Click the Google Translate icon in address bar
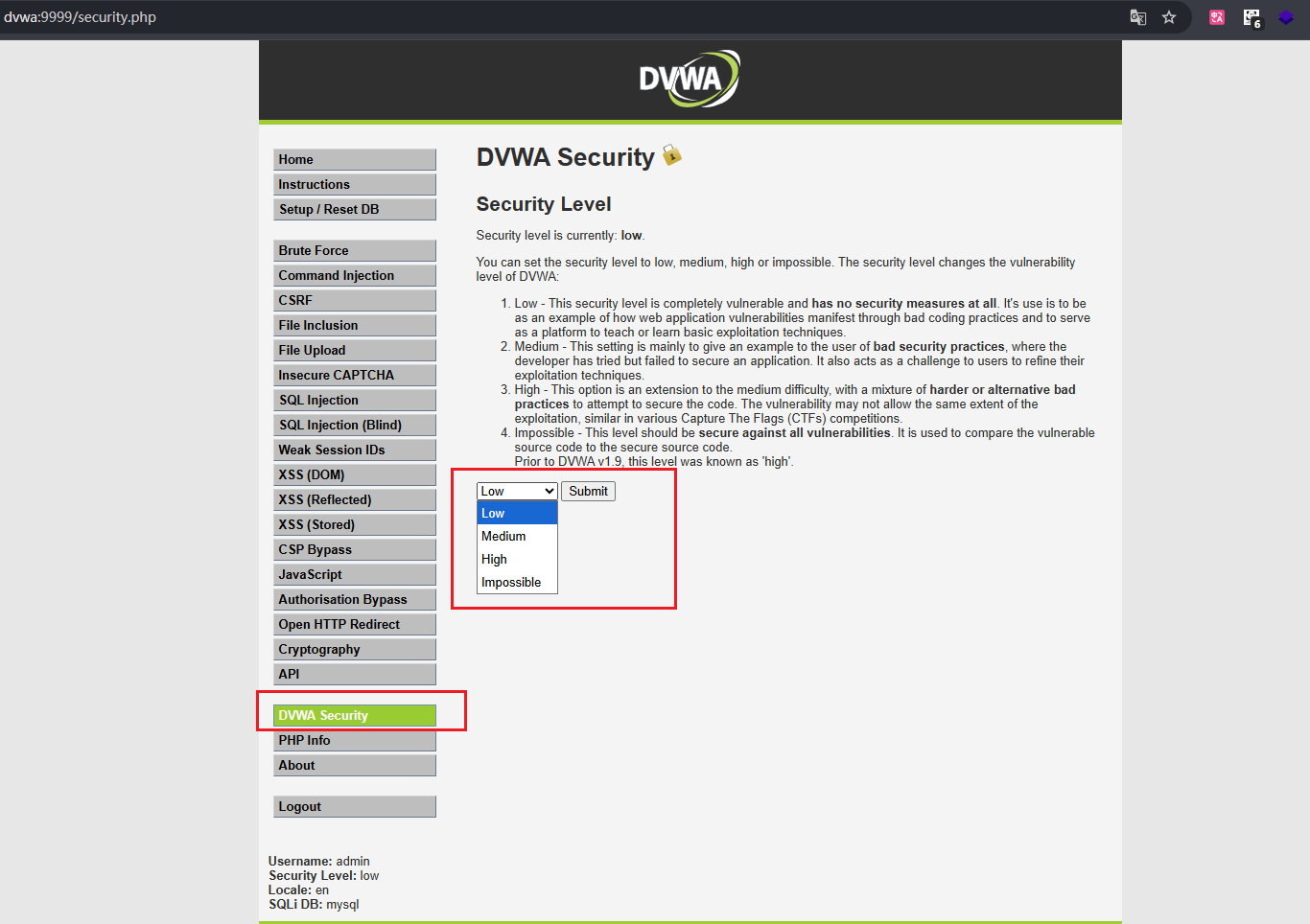The width and height of the screenshot is (1310, 924). pos(1138,17)
